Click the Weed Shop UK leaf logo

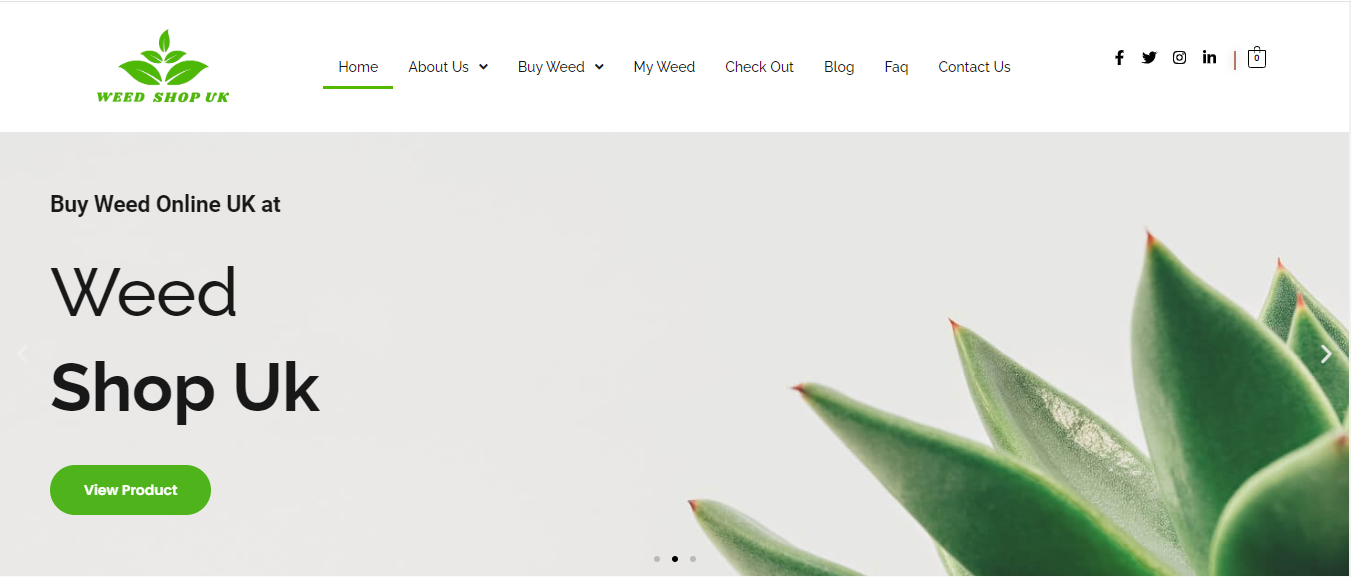[x=163, y=66]
